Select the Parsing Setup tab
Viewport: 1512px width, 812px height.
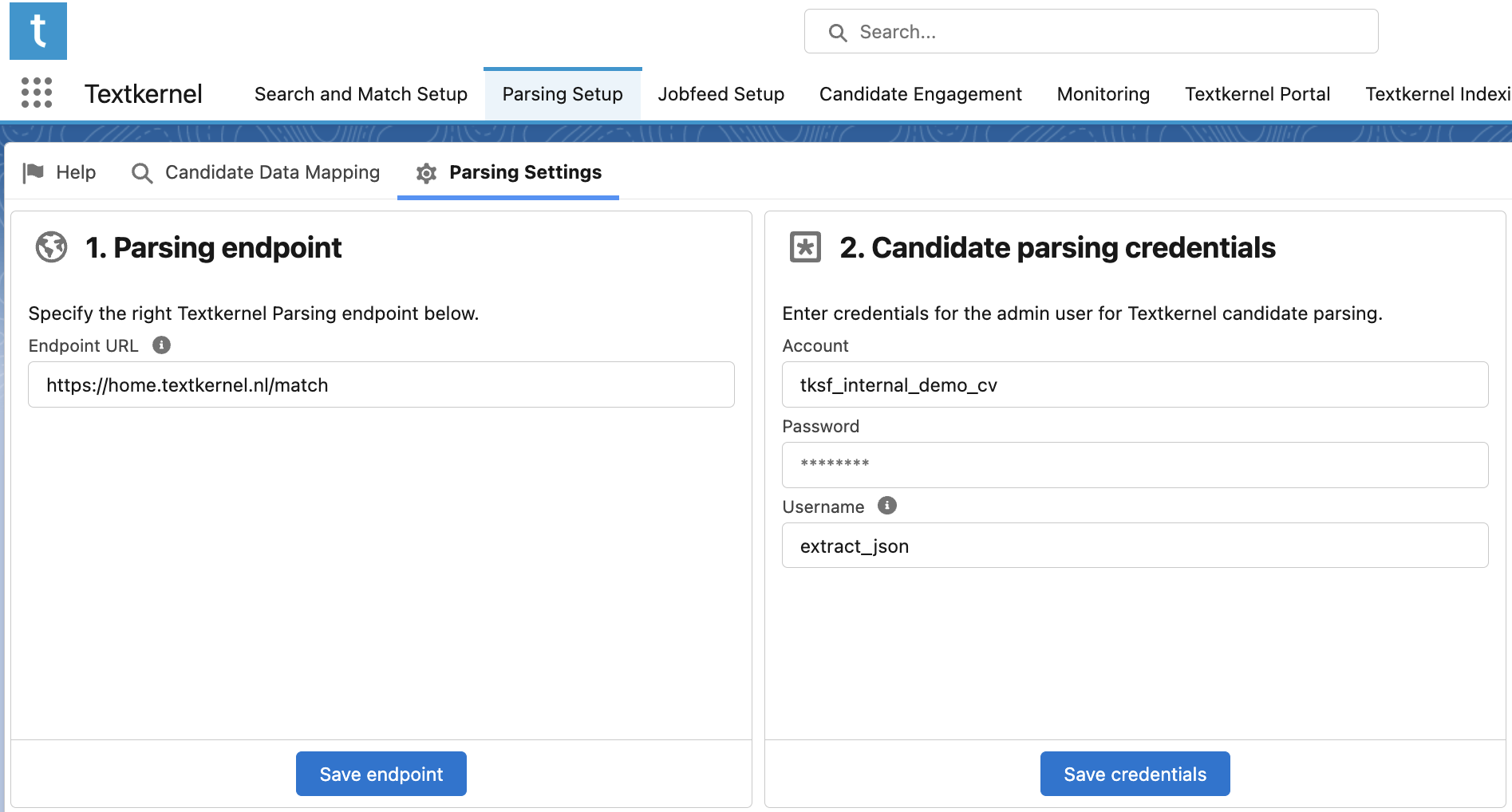pyautogui.click(x=563, y=94)
